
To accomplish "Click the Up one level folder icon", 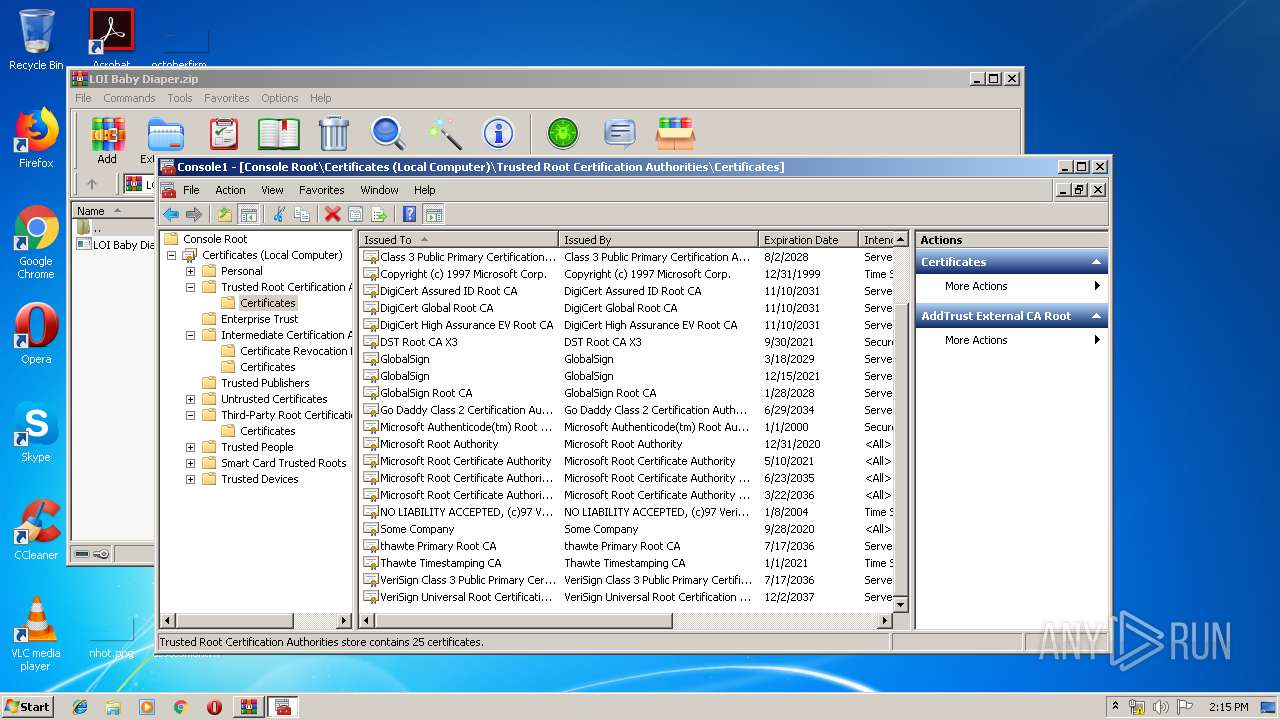I will 225,214.
